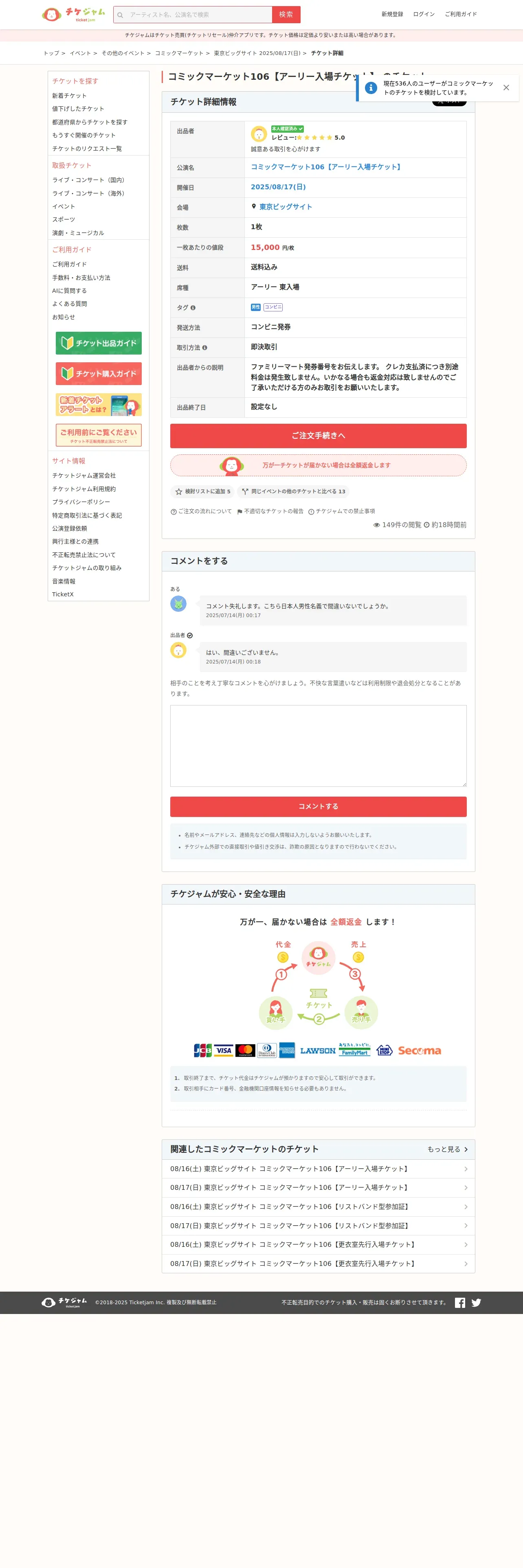Open 08/16(土) 更衣室先行入場チケット related row
Image resolution: width=523 pixels, height=1568 pixels.
[x=319, y=1245]
